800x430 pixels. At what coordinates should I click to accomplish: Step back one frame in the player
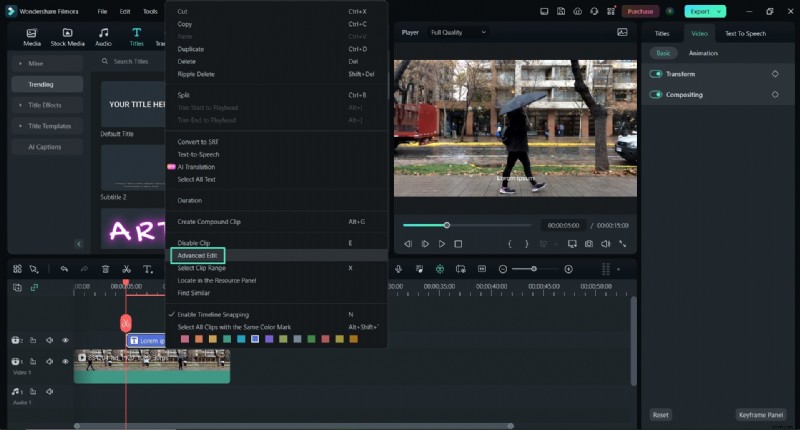tap(408, 244)
